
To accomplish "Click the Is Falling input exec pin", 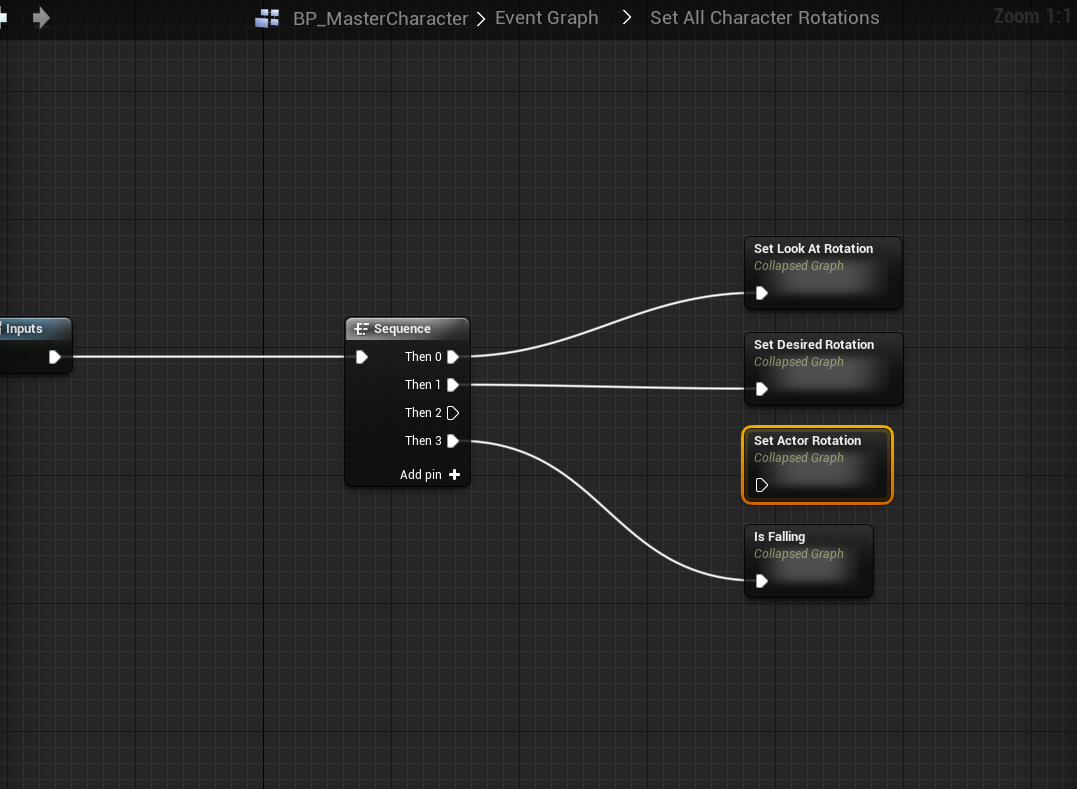I will [762, 581].
